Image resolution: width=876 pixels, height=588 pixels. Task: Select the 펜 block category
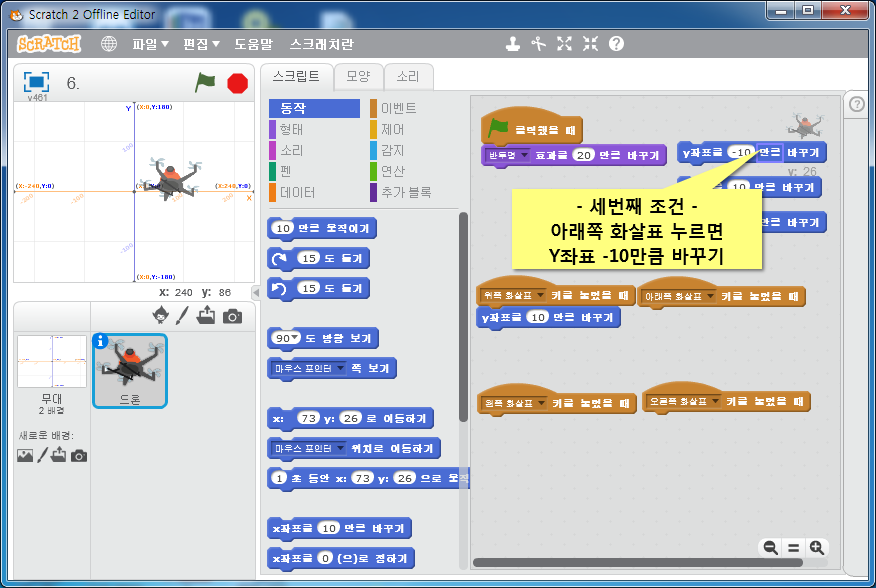[314, 171]
